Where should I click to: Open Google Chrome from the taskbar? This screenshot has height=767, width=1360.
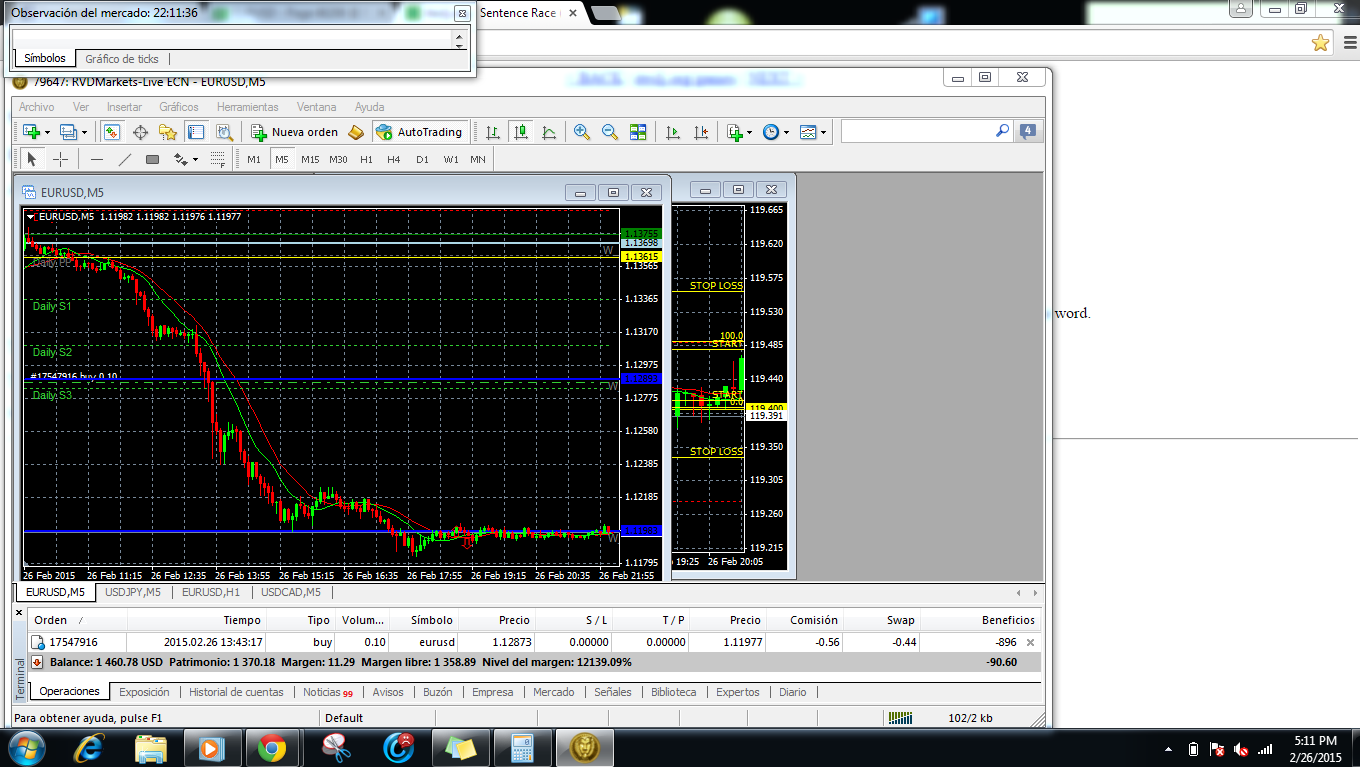[x=272, y=747]
